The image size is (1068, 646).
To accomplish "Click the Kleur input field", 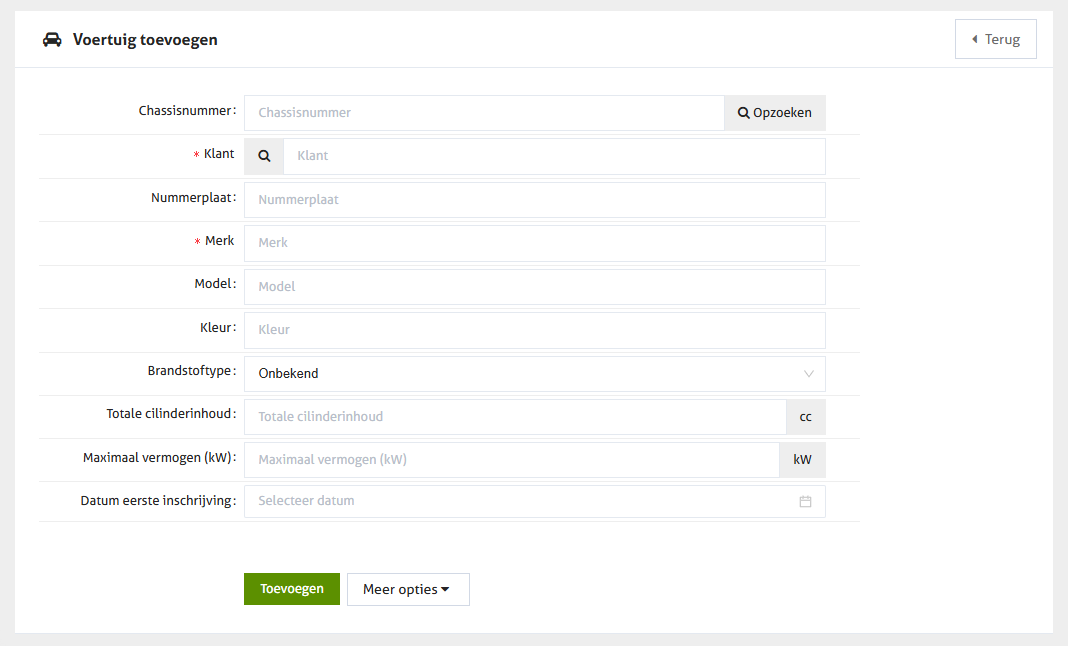I will tap(534, 330).
